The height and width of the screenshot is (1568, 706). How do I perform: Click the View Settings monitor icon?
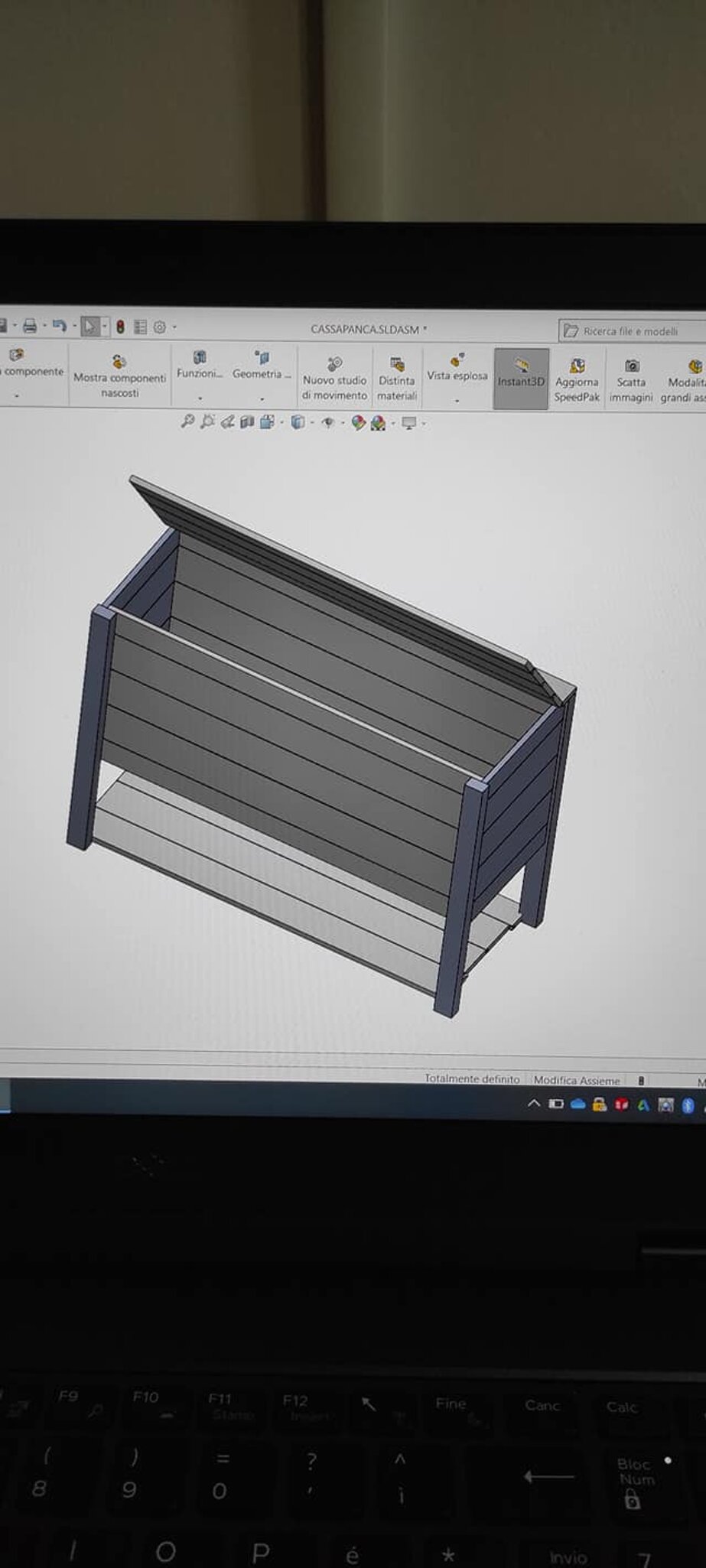pyautogui.click(x=409, y=422)
